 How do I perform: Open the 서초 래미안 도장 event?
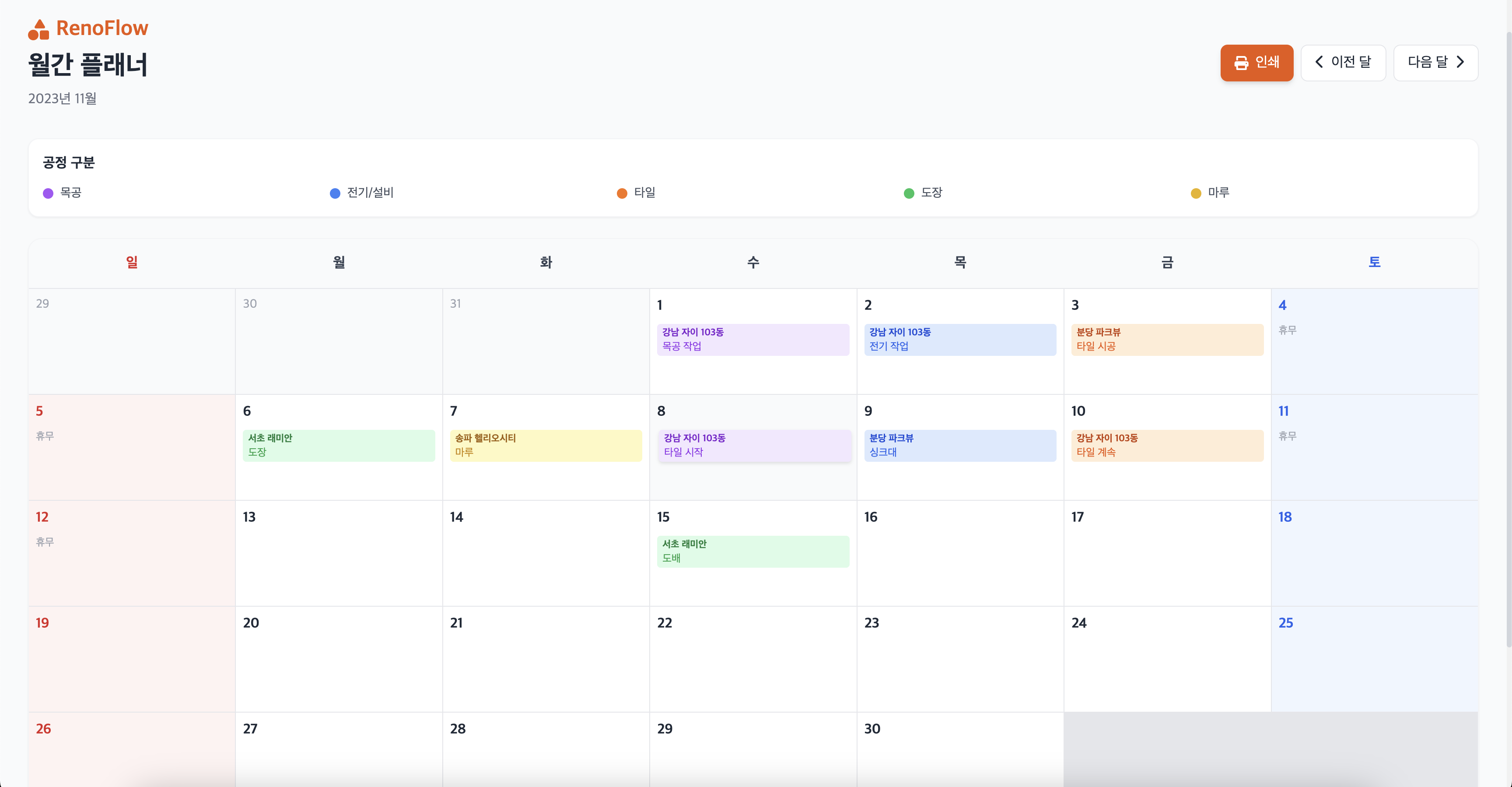pyautogui.click(x=339, y=445)
